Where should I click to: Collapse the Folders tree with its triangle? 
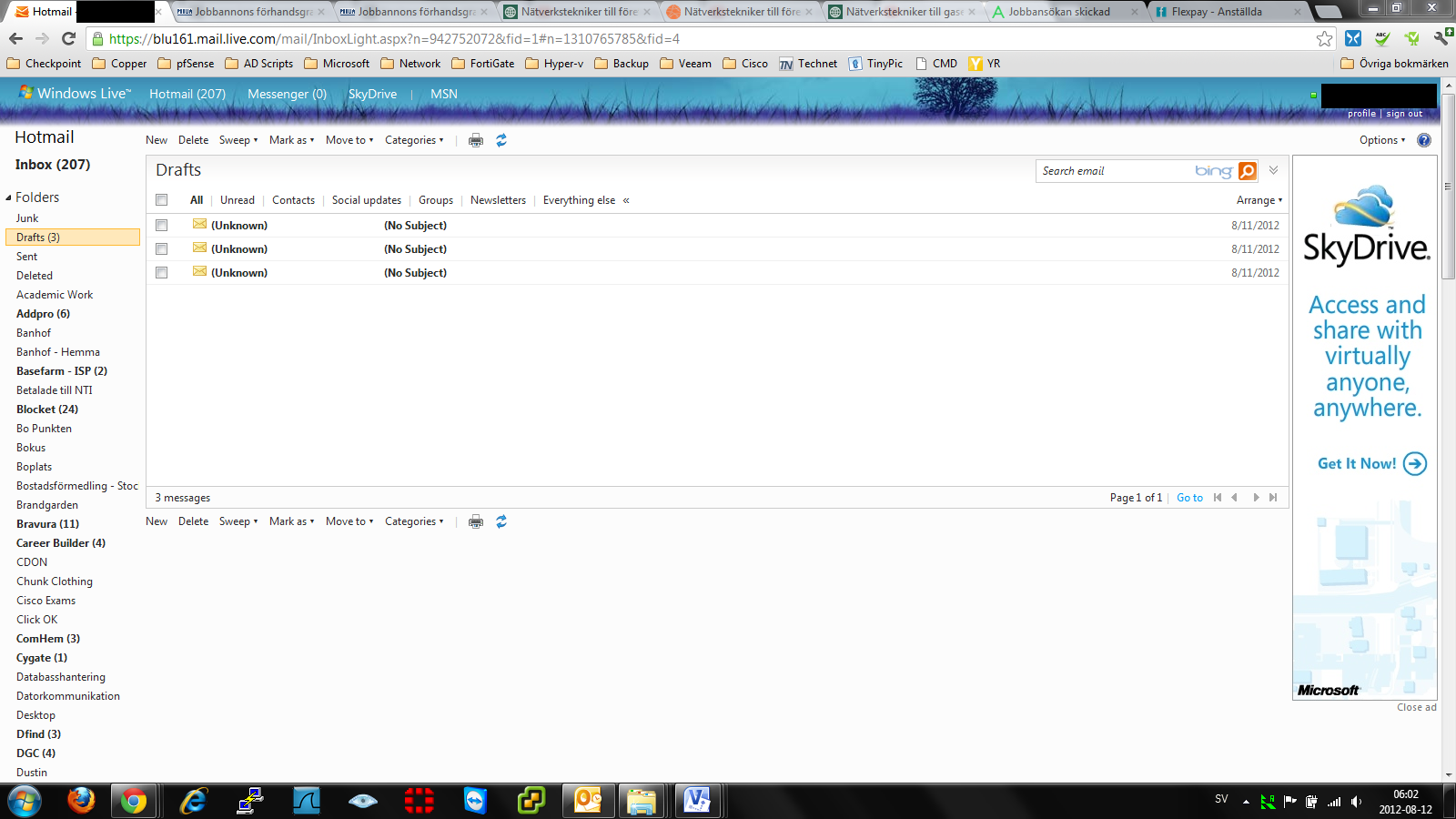click(x=8, y=197)
